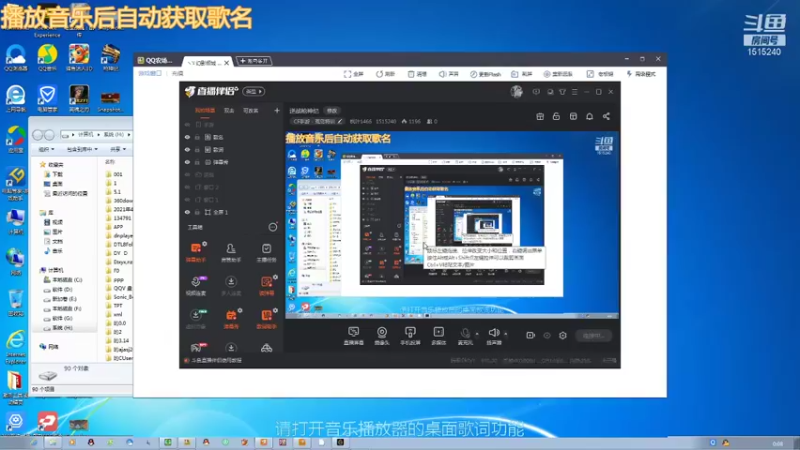Screen dimensions: 800x450
Task: Toggle visibility eye of 全屏 1 source
Action: click(187, 212)
